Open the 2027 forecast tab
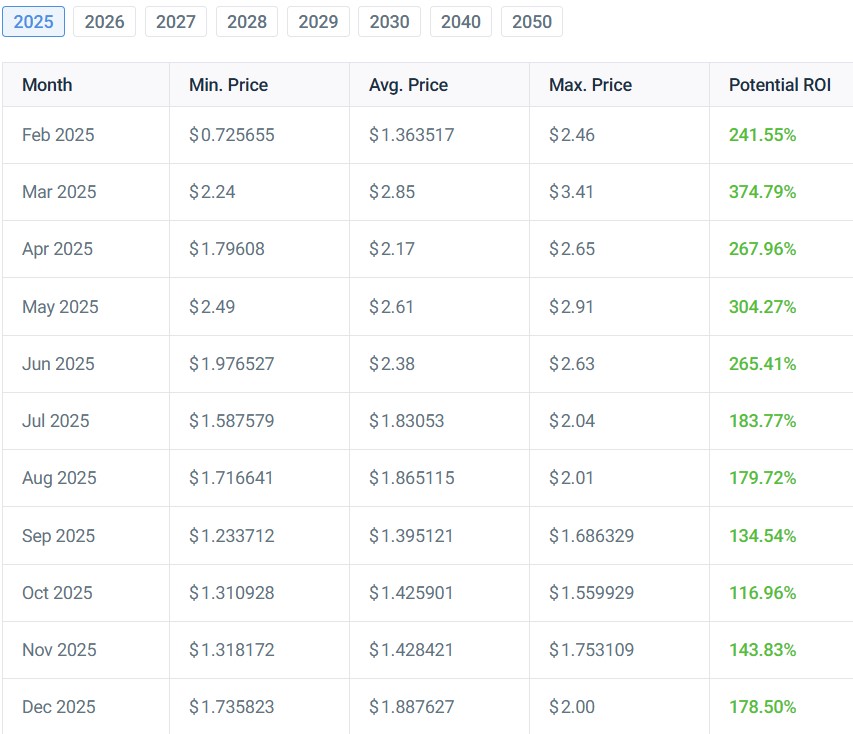The width and height of the screenshot is (853, 734). click(176, 21)
